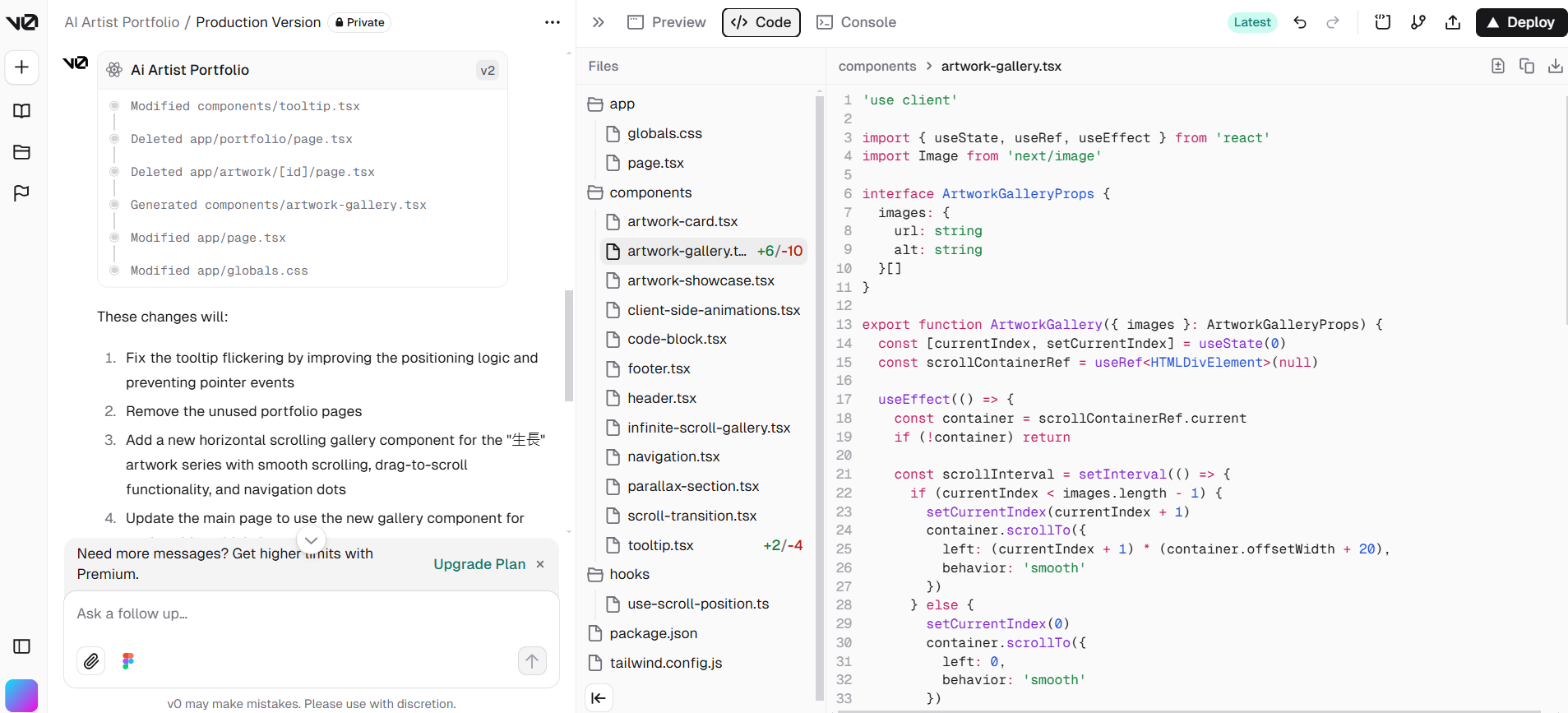Open the flag feedback icon in sidebar
The height and width of the screenshot is (713, 1568).
point(22,193)
